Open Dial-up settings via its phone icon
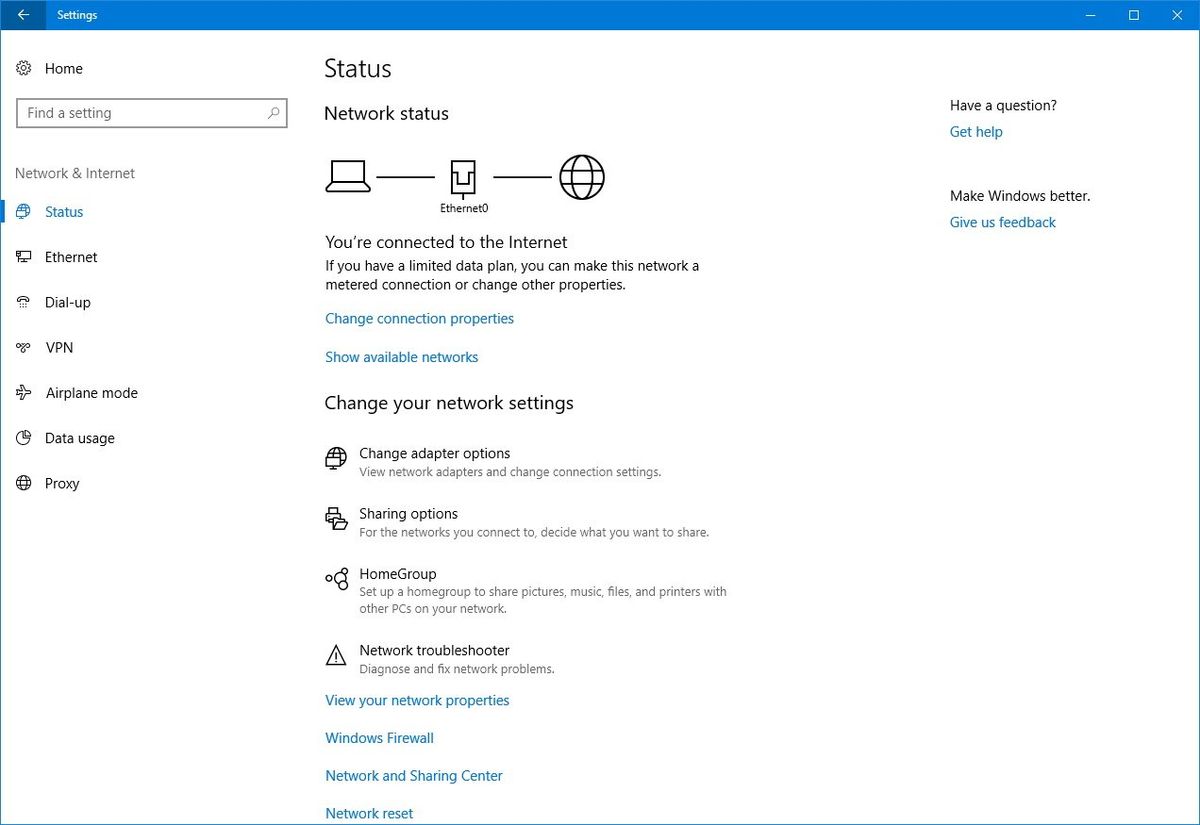Image resolution: width=1200 pixels, height=825 pixels. (x=22, y=302)
